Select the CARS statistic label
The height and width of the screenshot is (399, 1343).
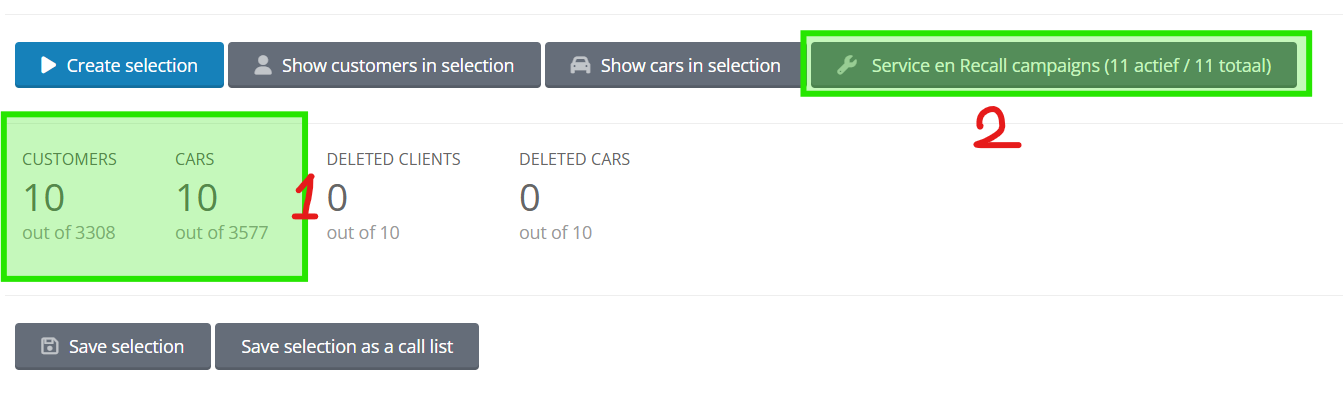[x=195, y=159]
